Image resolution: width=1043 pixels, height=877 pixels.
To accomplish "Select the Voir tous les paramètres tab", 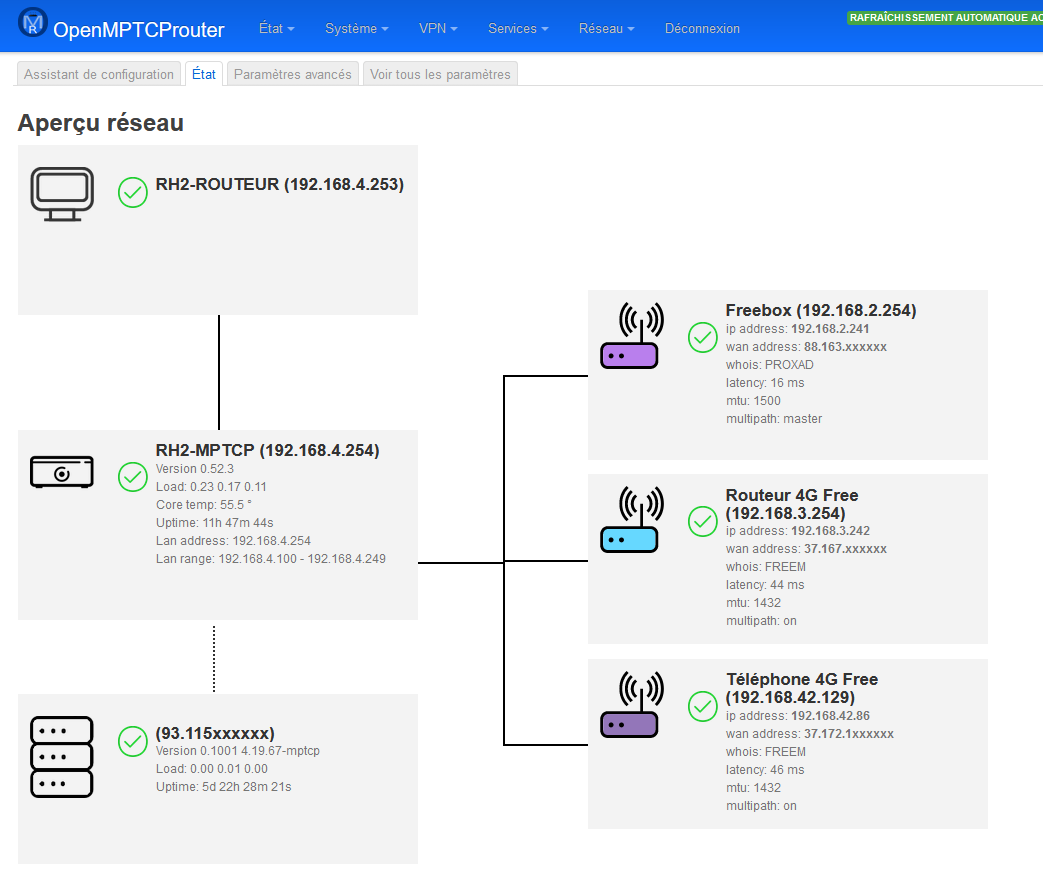I will [440, 74].
